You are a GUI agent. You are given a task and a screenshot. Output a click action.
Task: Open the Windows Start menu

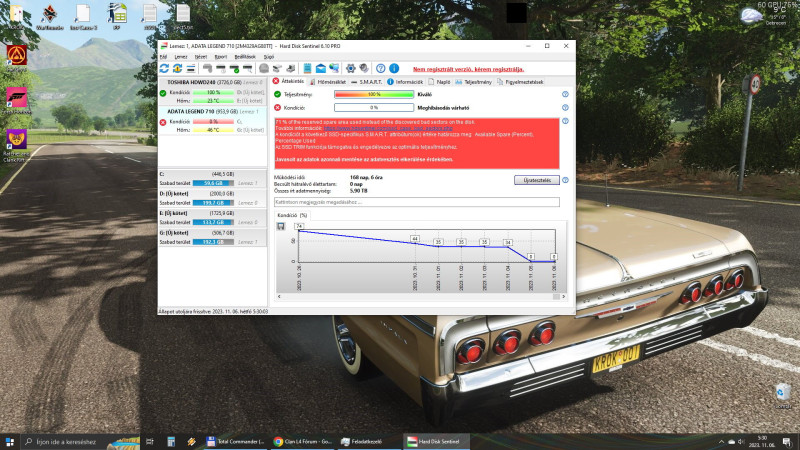click(x=10, y=442)
